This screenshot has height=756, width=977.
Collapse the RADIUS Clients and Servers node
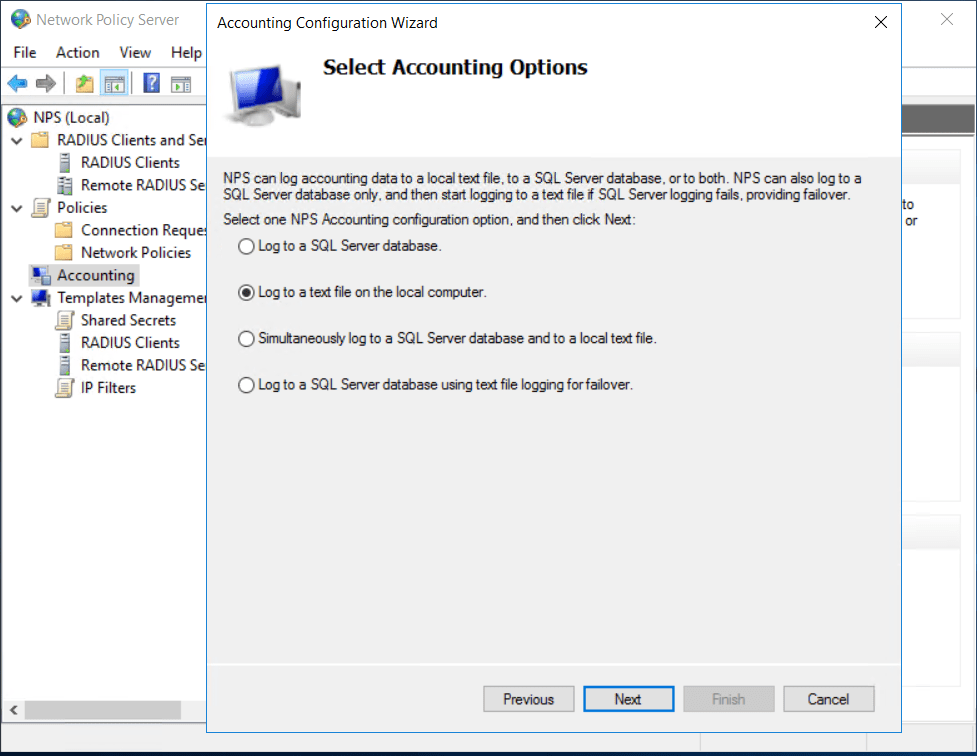pyautogui.click(x=17, y=140)
